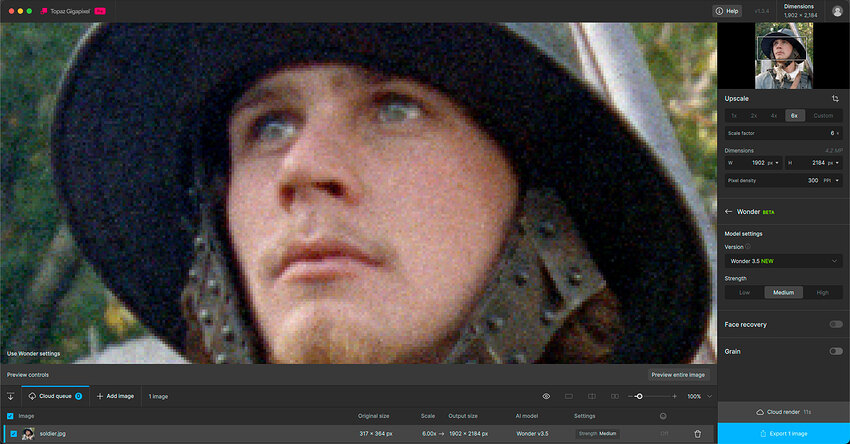The width and height of the screenshot is (850, 444).
Task: Click the Strength Medium settings tag
Action: pyautogui.click(x=597, y=434)
